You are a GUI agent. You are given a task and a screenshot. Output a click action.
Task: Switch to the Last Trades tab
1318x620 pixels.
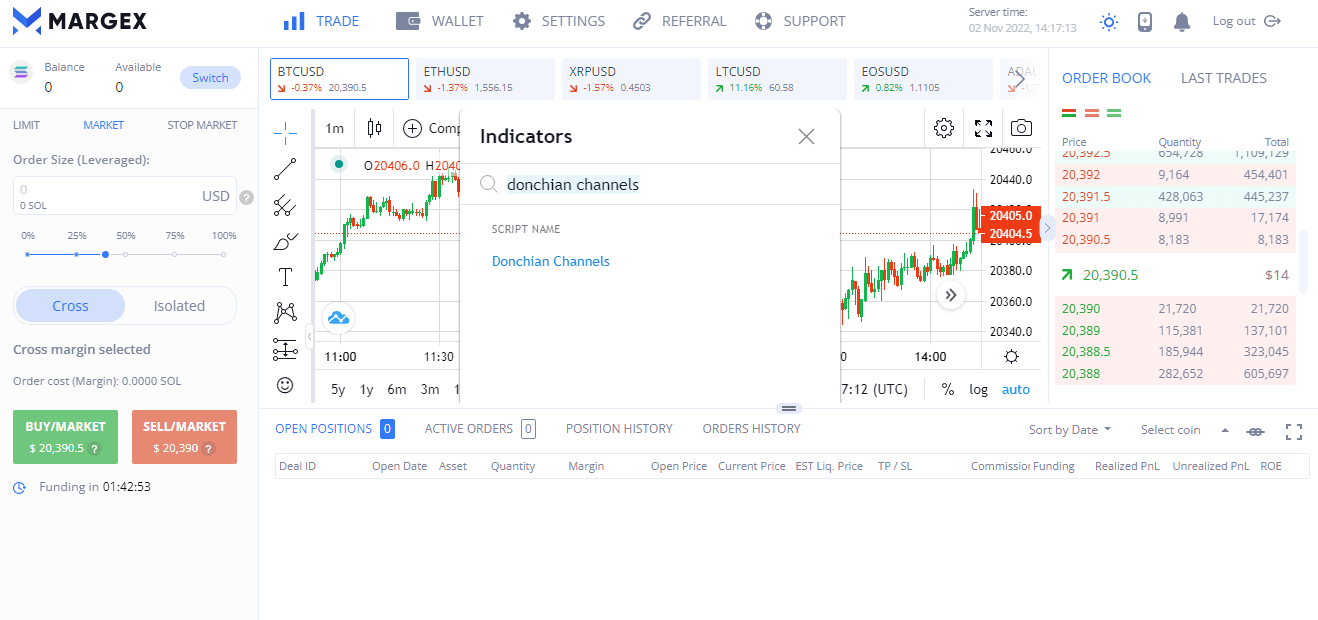click(1223, 78)
